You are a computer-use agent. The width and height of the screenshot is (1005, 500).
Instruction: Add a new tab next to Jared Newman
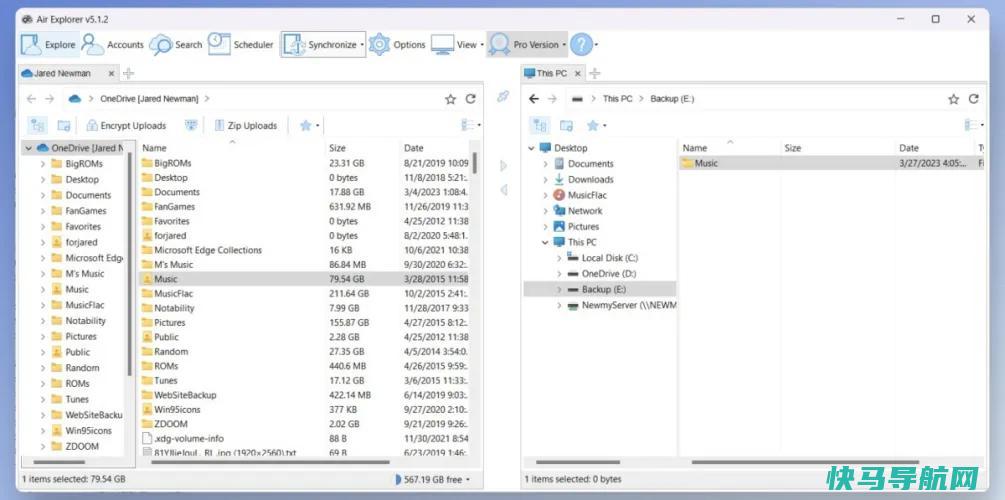[x=128, y=74]
